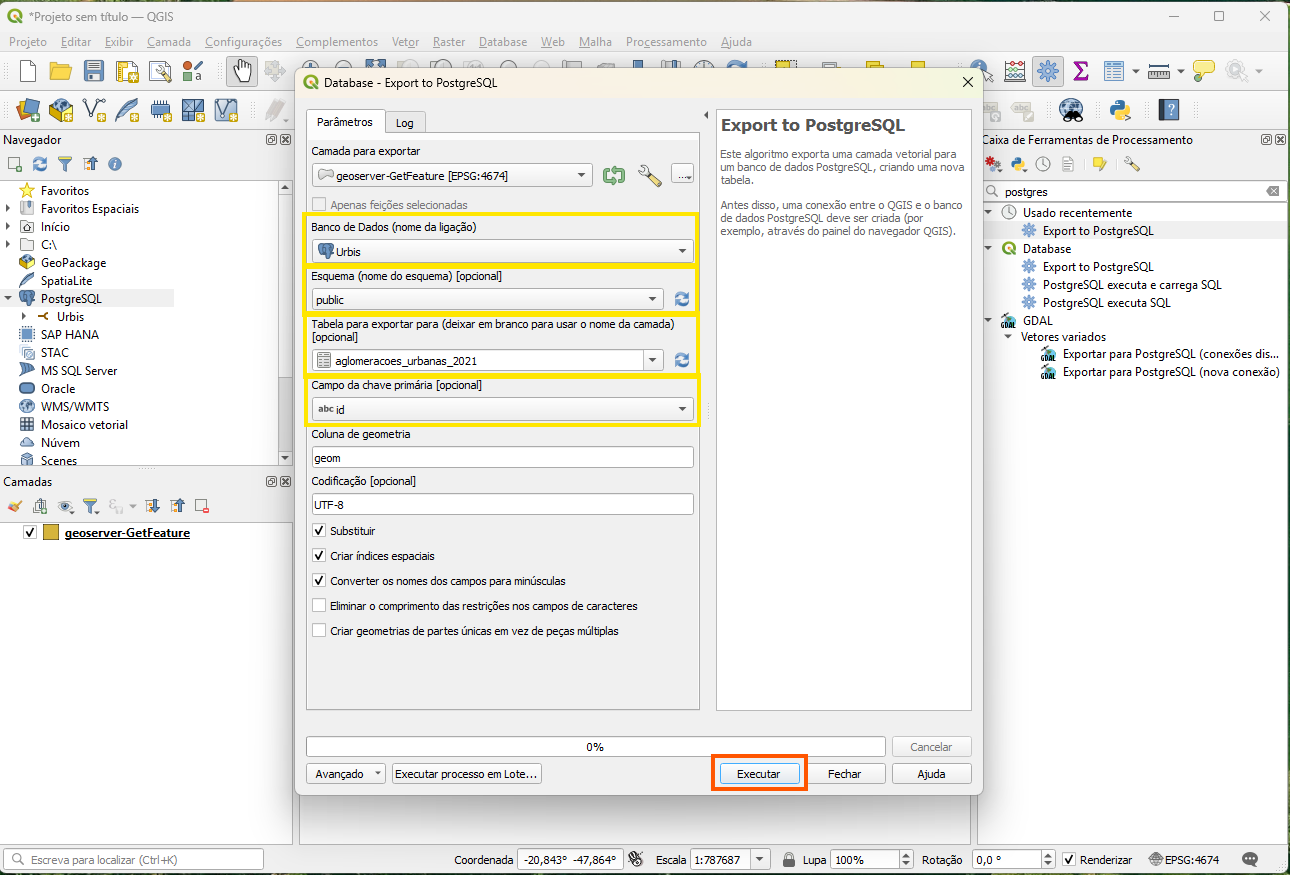Open the attribute table icon
Viewport: 1290px width, 875px height.
pyautogui.click(x=1113, y=71)
